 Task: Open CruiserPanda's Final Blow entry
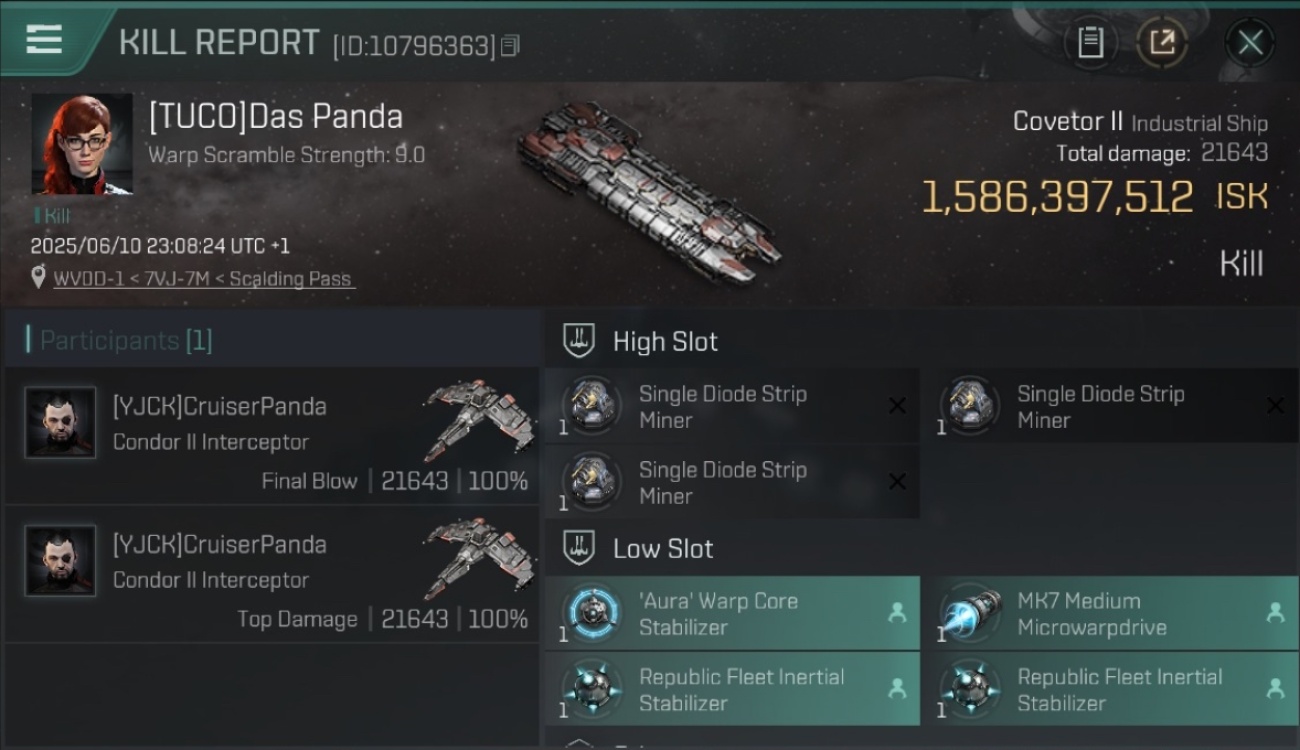272,436
